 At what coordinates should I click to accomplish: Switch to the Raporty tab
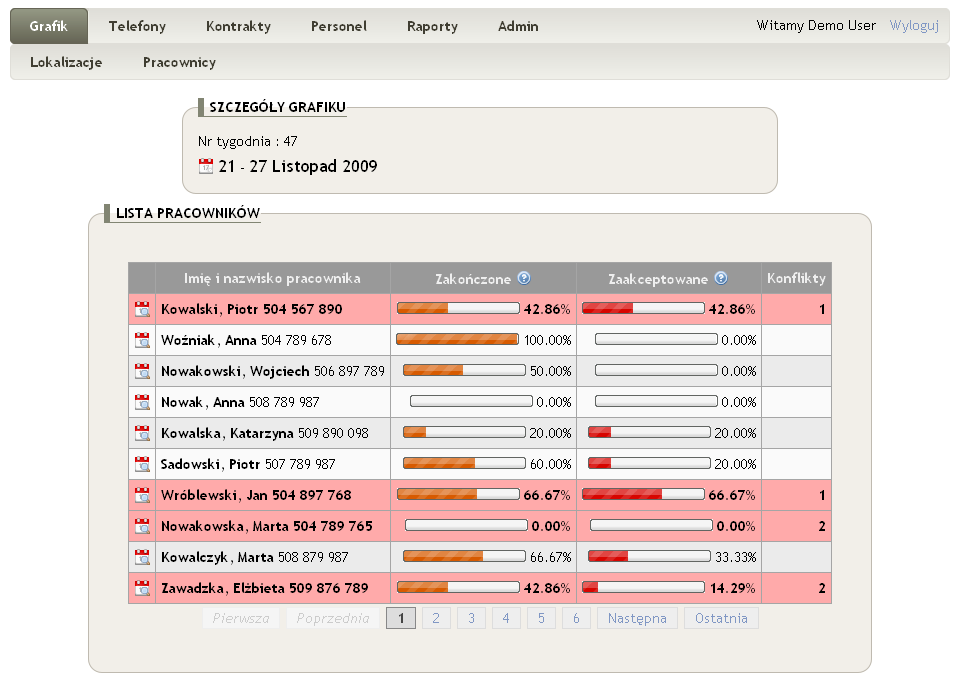pos(432,27)
